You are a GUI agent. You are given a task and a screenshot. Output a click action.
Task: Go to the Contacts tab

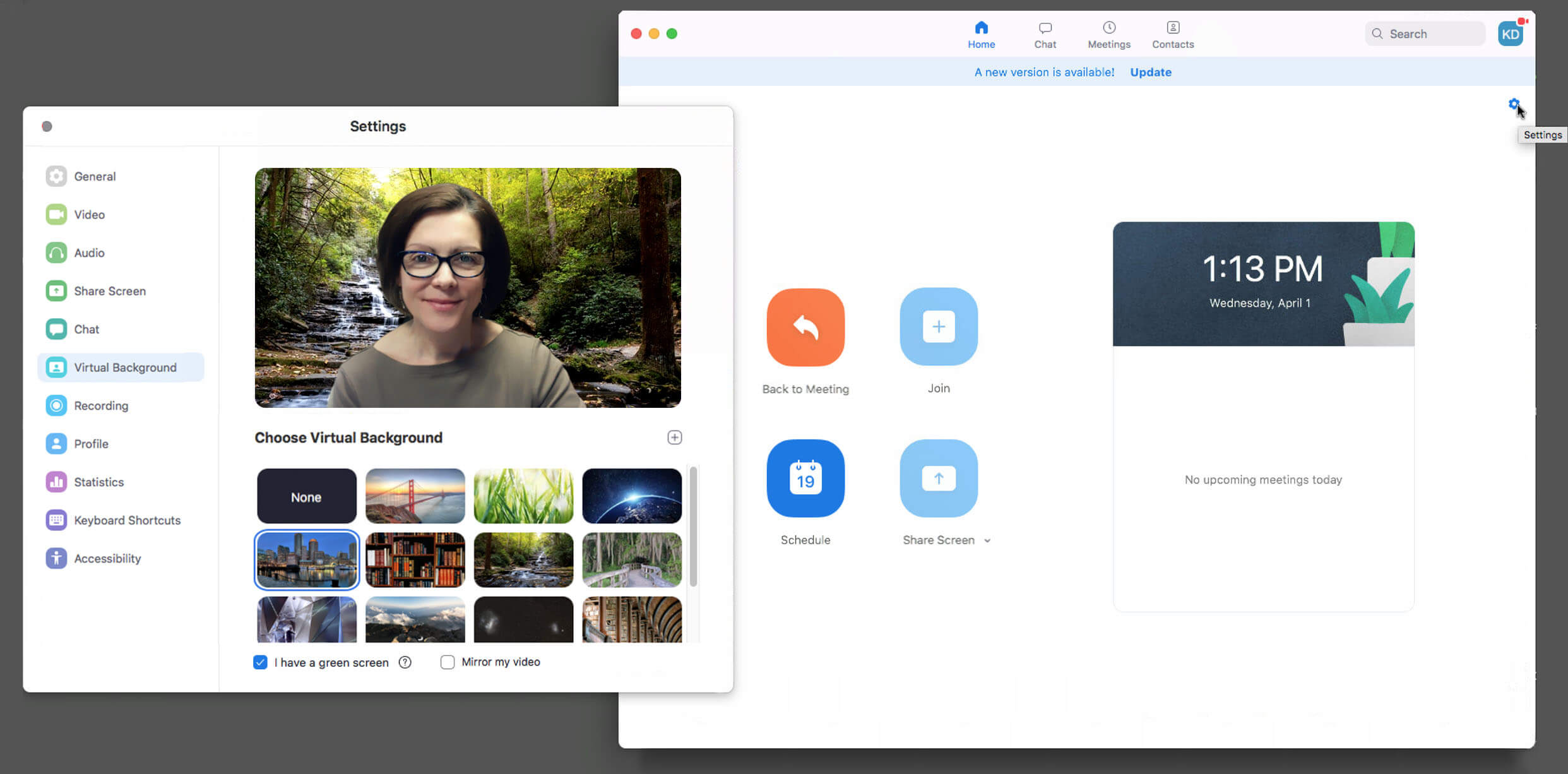click(1172, 35)
